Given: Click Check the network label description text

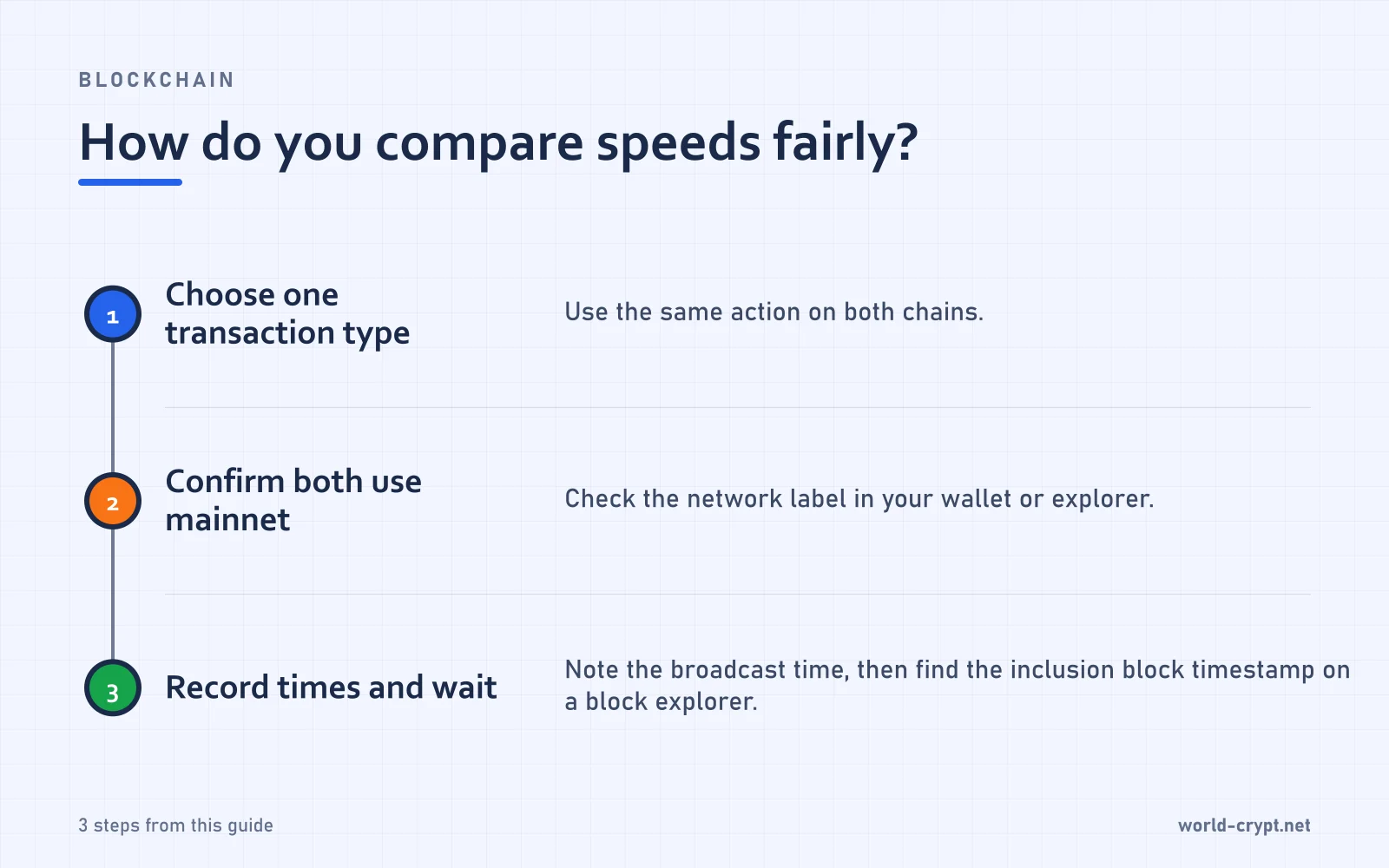Looking at the screenshot, I should point(859,499).
